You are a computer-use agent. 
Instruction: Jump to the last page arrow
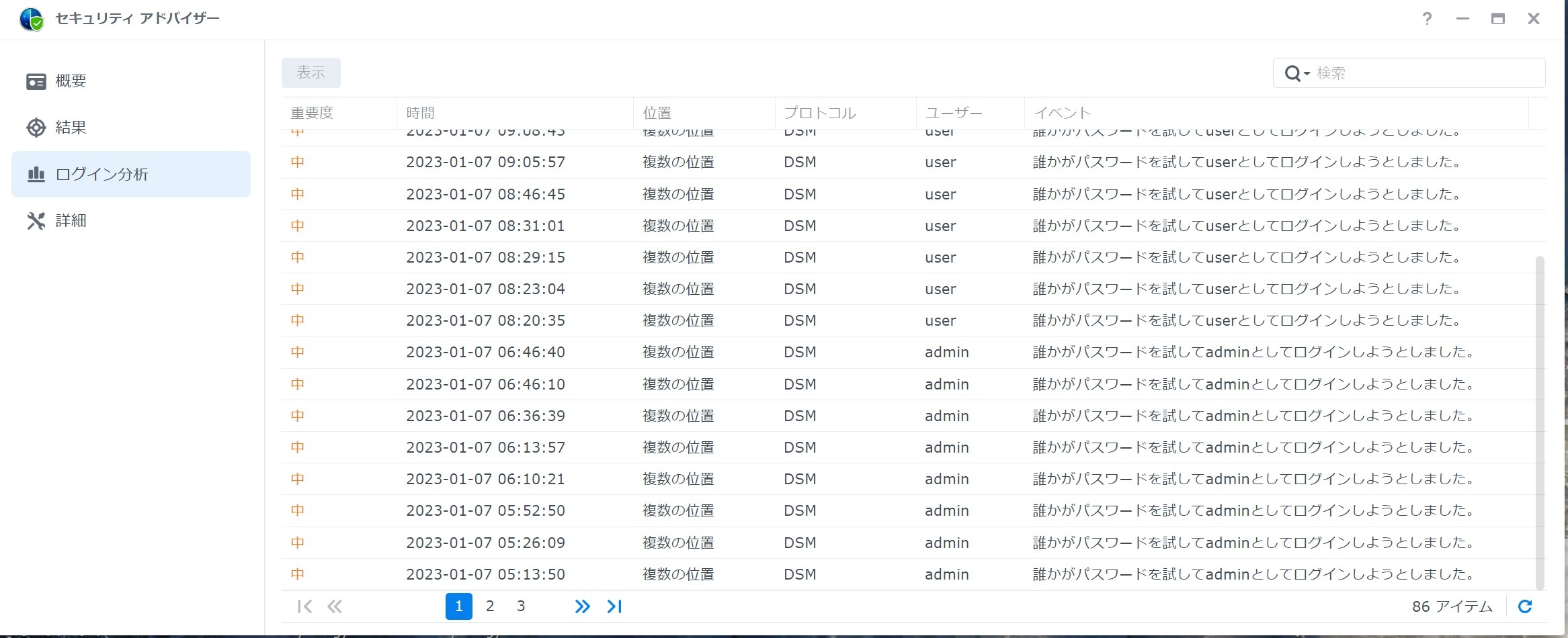[x=614, y=606]
